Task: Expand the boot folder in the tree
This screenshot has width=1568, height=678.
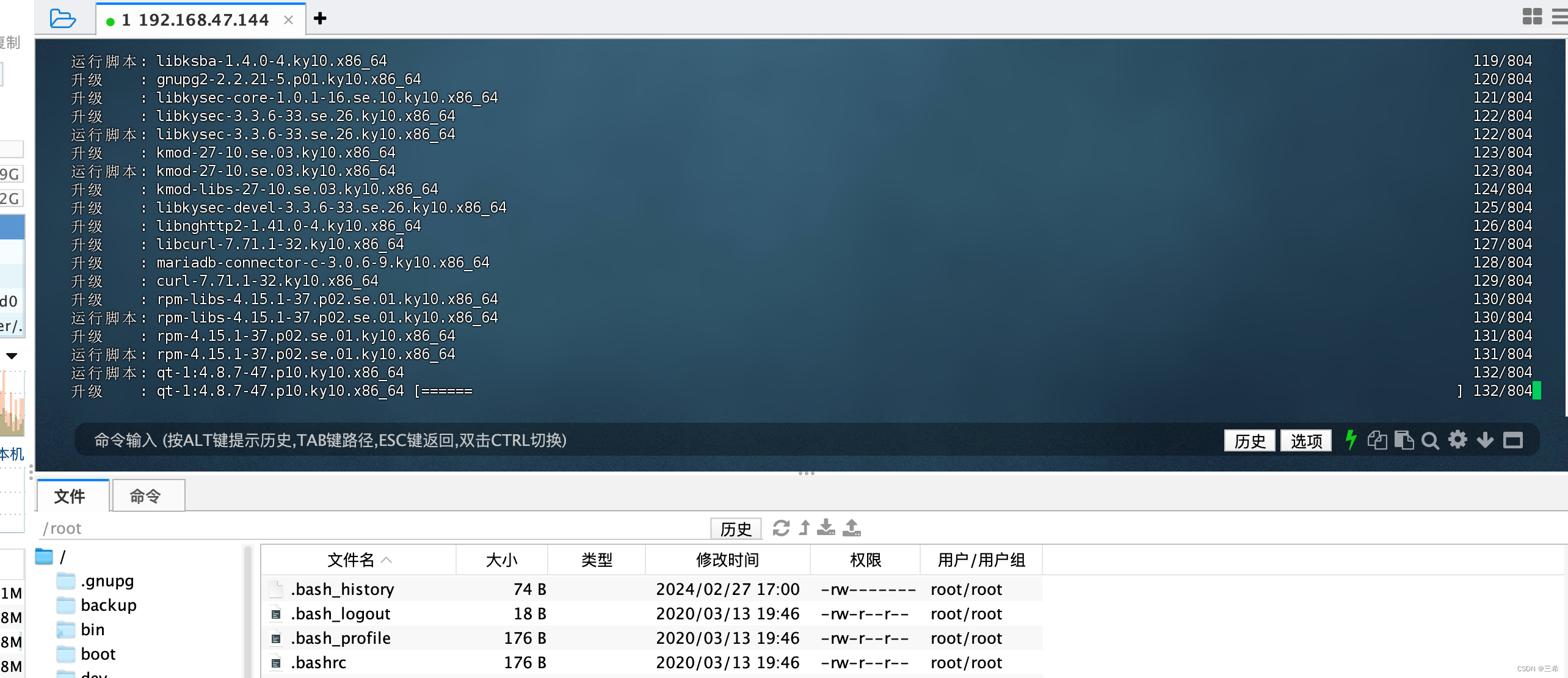Action: (98, 654)
